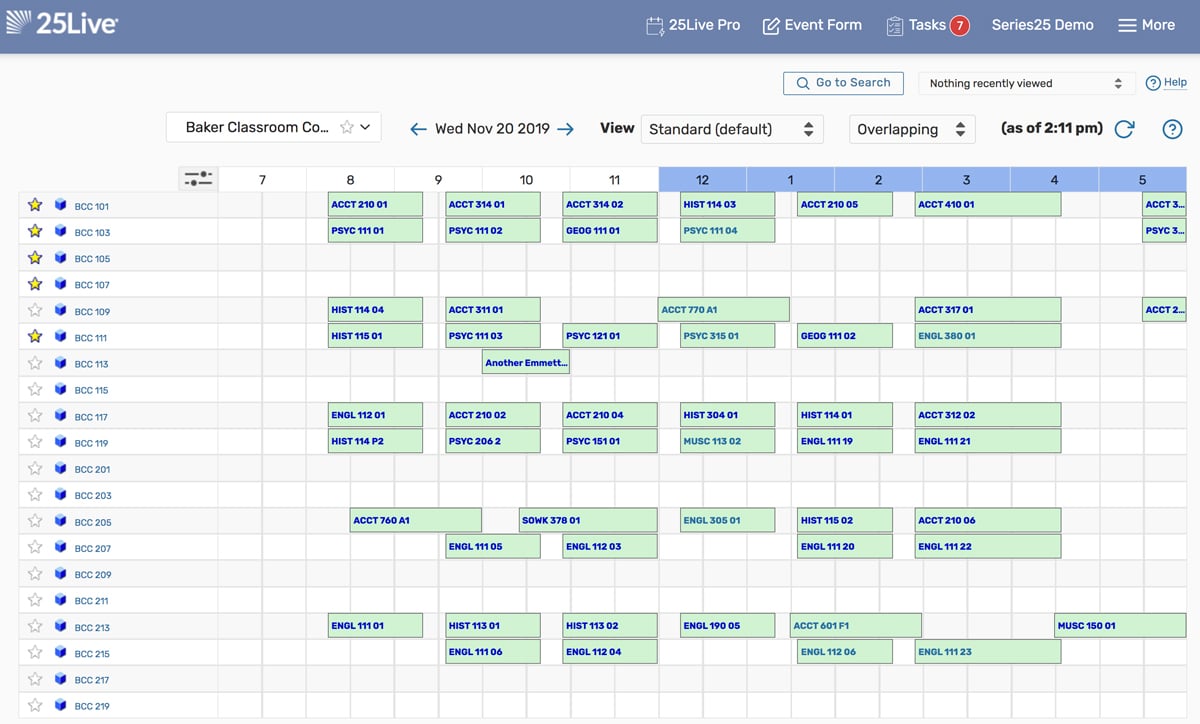This screenshot has height=724, width=1200.
Task: Open the Help link
Action: coord(1166,83)
